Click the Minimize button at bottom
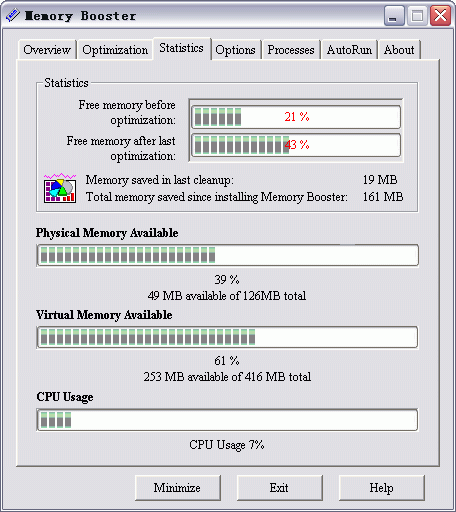This screenshot has height=512, width=456. click(x=178, y=488)
